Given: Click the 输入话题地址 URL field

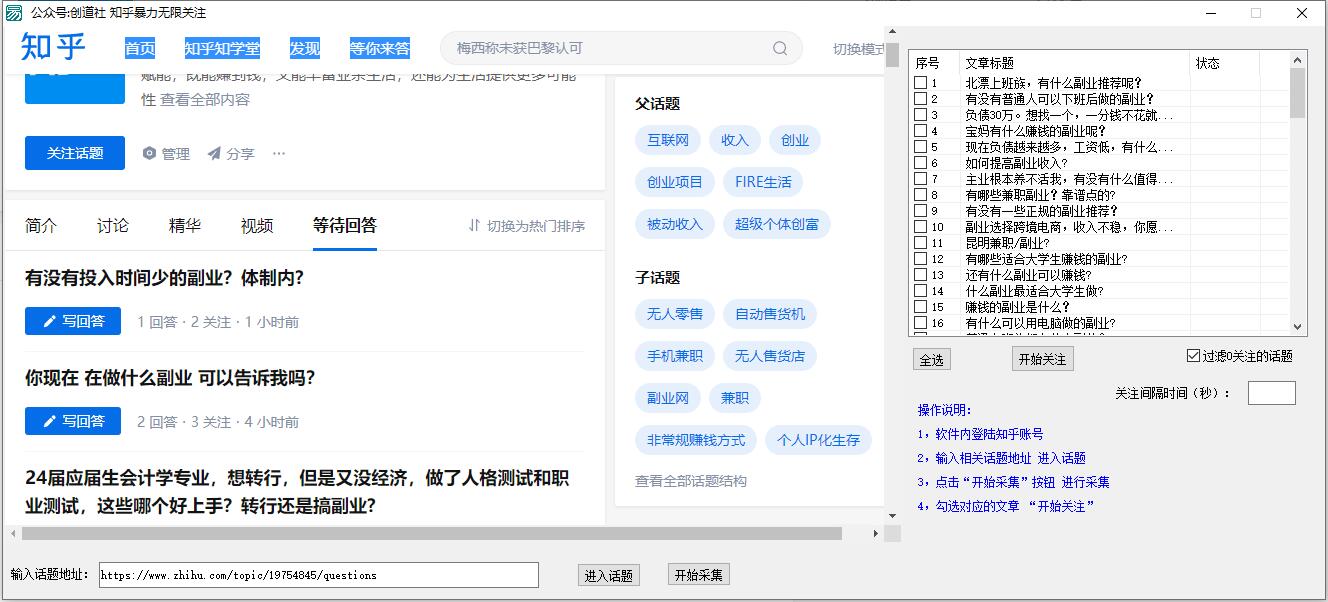Looking at the screenshot, I should coord(319,575).
